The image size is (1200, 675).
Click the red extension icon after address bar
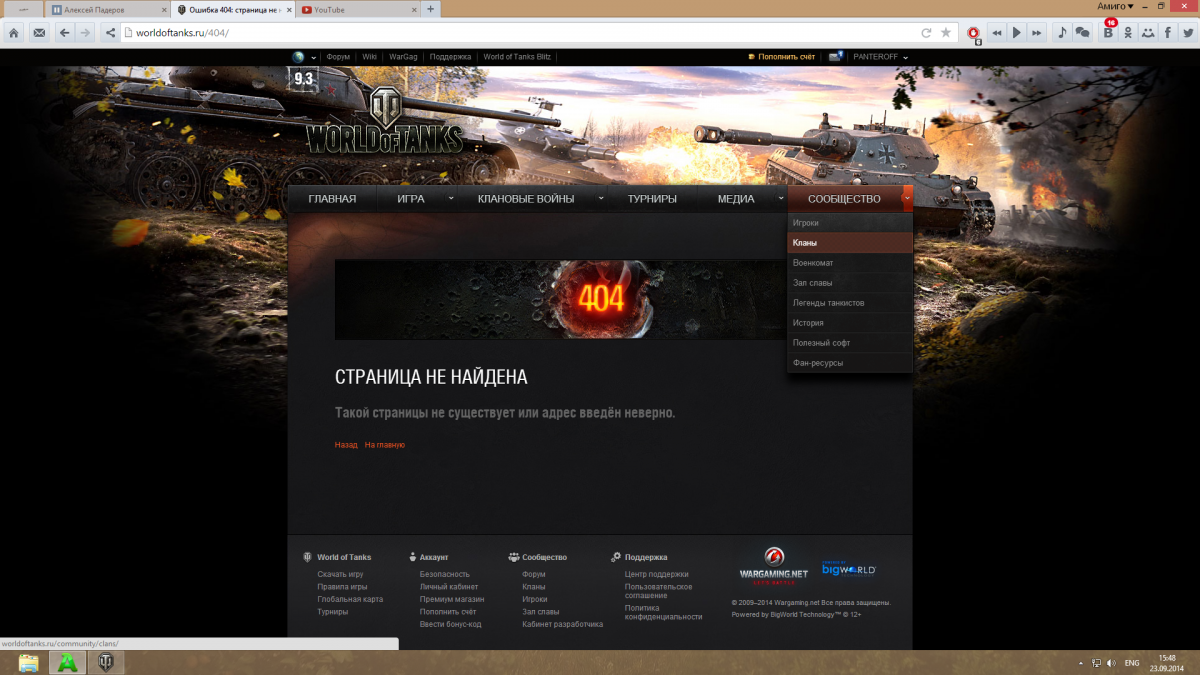pos(974,33)
